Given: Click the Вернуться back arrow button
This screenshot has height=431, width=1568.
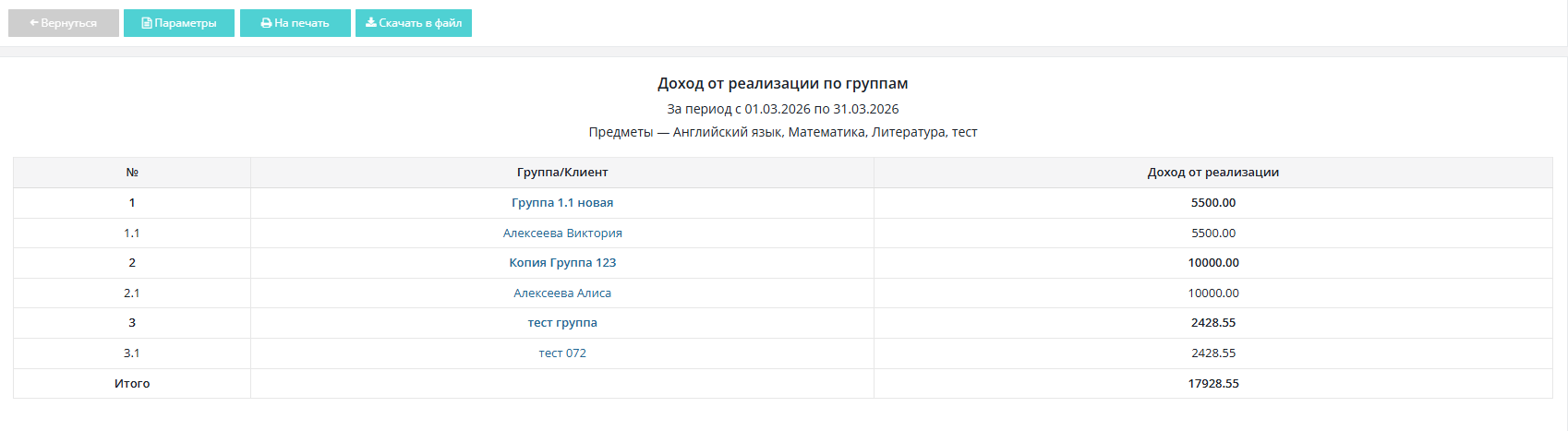Looking at the screenshot, I should pos(64,23).
